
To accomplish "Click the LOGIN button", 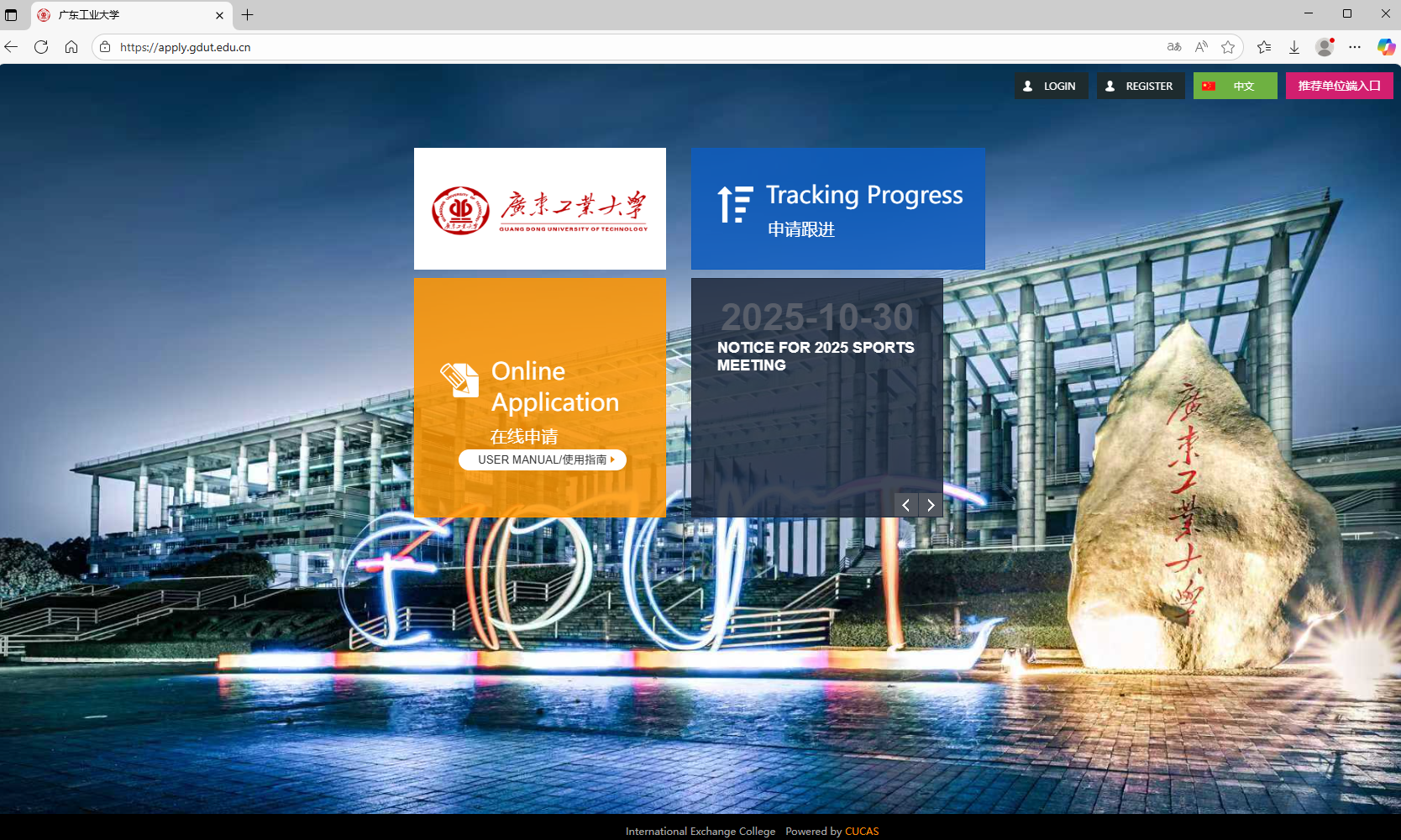I will coord(1051,86).
